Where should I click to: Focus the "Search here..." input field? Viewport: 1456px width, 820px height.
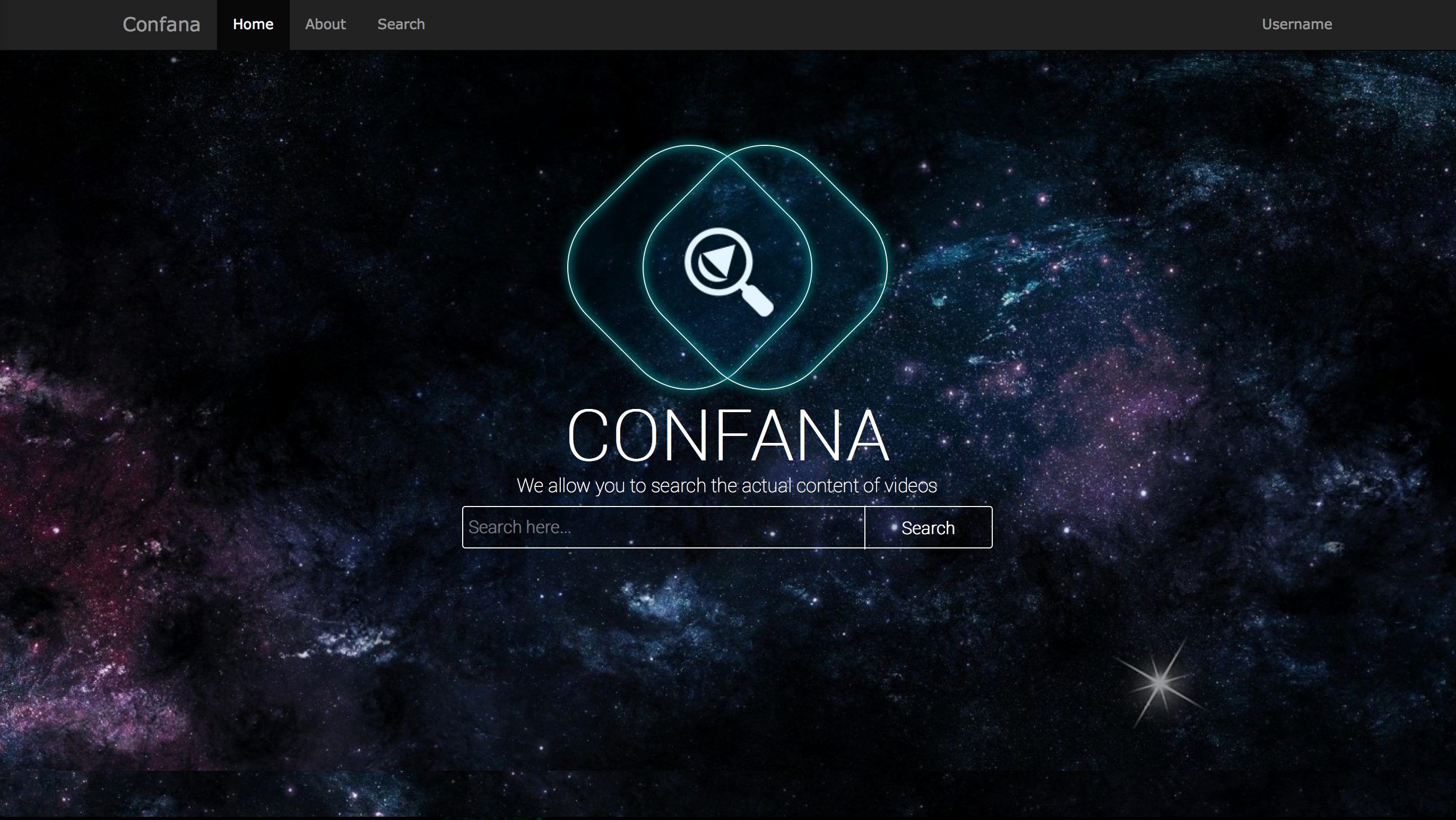click(x=662, y=527)
